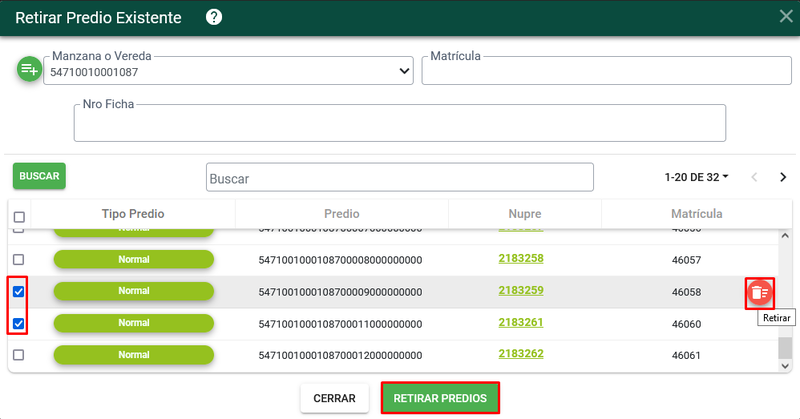
Task: Click the scrollbar down arrow of table
Action: (785, 365)
